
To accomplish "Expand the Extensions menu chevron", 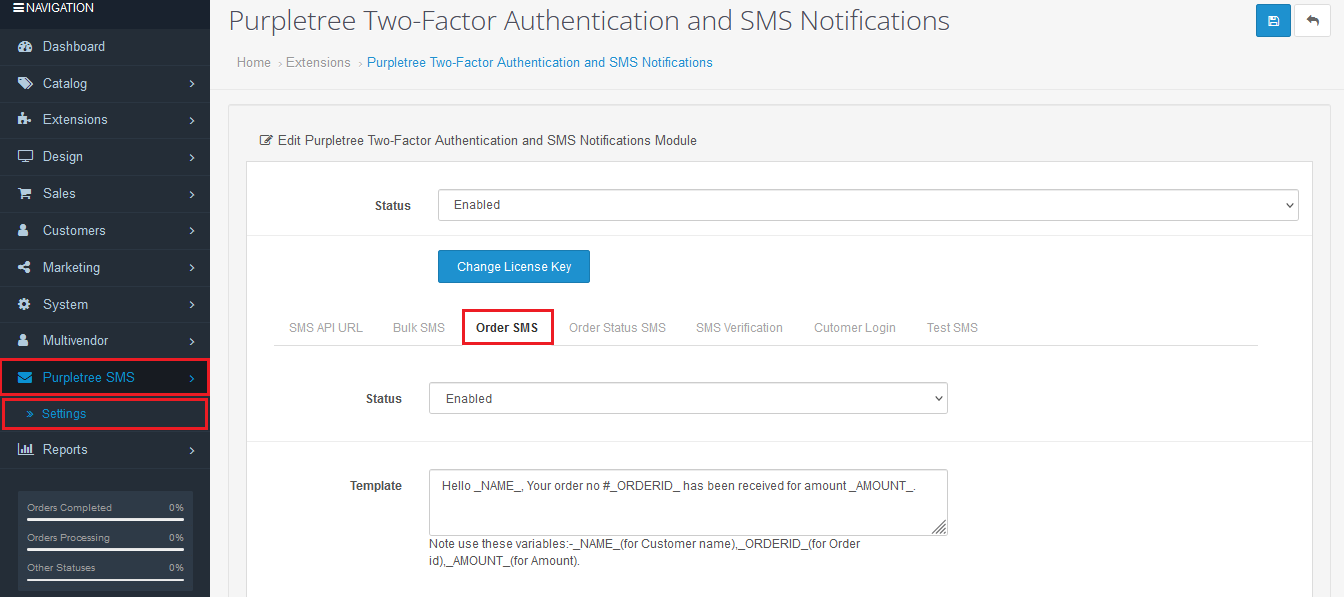I will (x=191, y=120).
